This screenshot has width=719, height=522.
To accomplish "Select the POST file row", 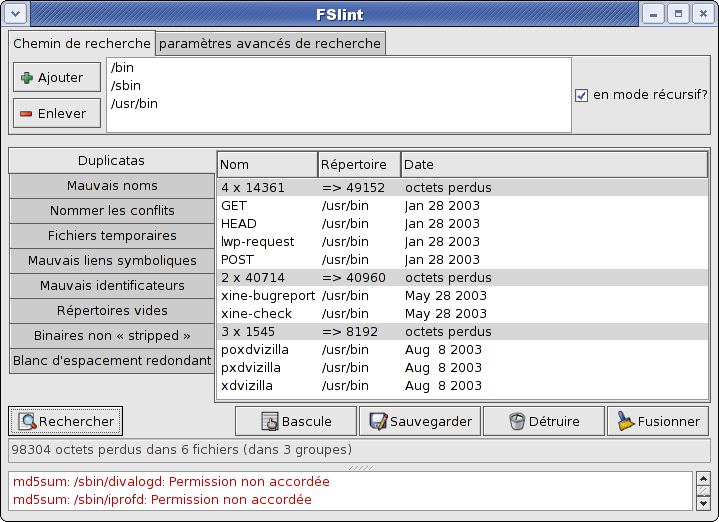I will click(x=462, y=260).
